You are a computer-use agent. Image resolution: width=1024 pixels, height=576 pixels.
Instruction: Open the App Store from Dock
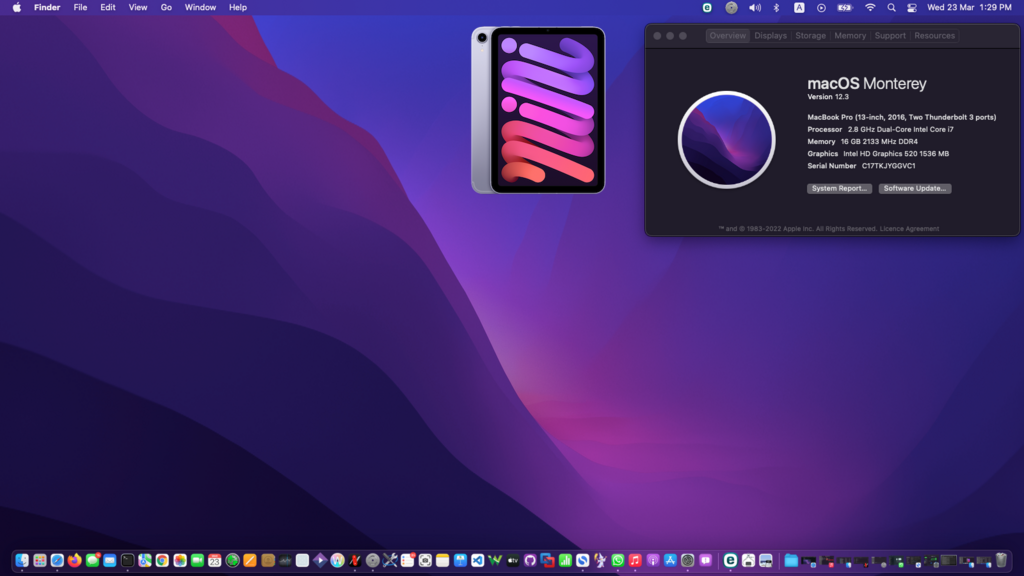tap(671, 560)
